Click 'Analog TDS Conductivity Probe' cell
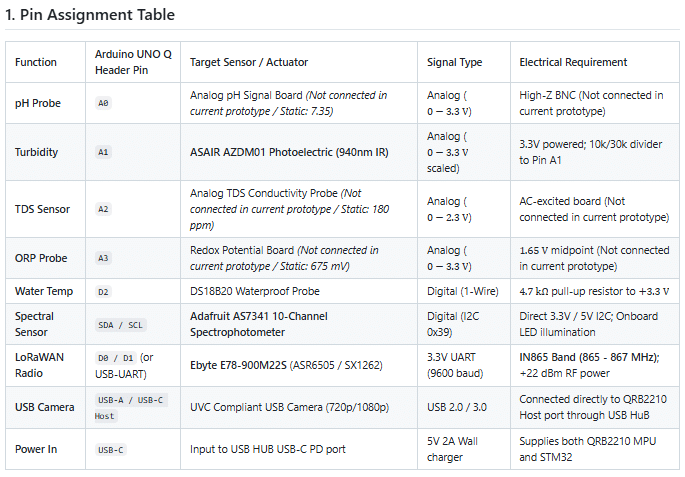The image size is (685, 477). pos(299,209)
